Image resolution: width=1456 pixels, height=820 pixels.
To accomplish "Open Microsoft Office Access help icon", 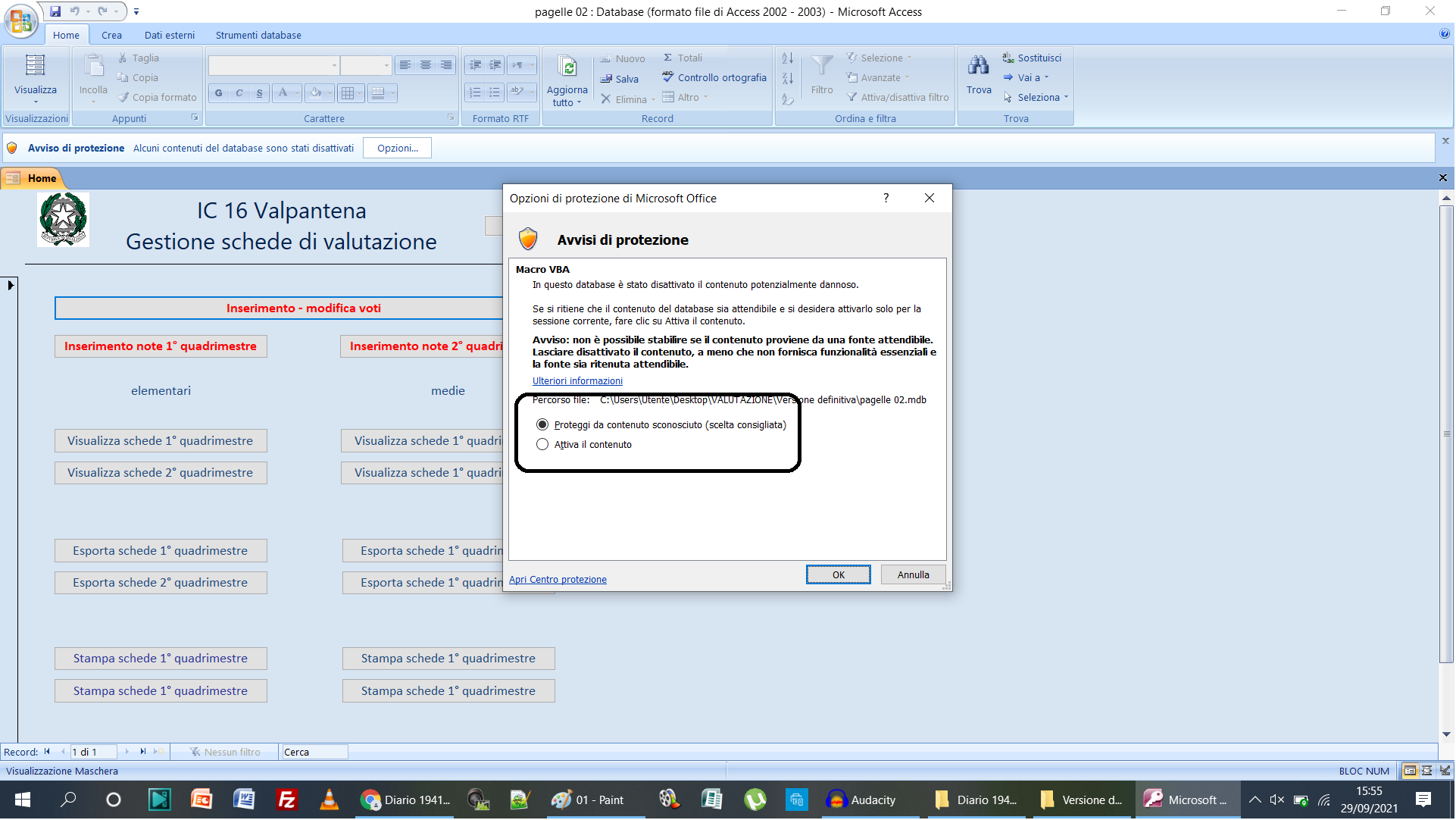I will (x=1444, y=34).
